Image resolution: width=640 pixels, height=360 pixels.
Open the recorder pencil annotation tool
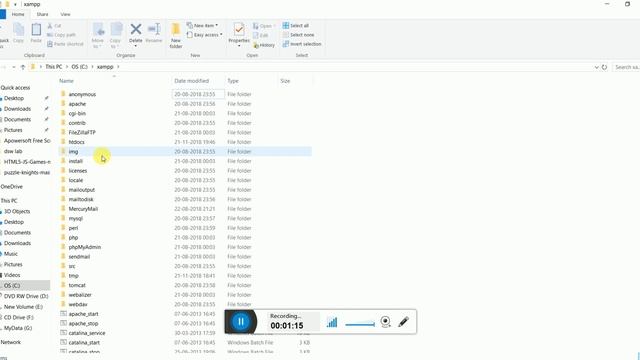[403, 322]
